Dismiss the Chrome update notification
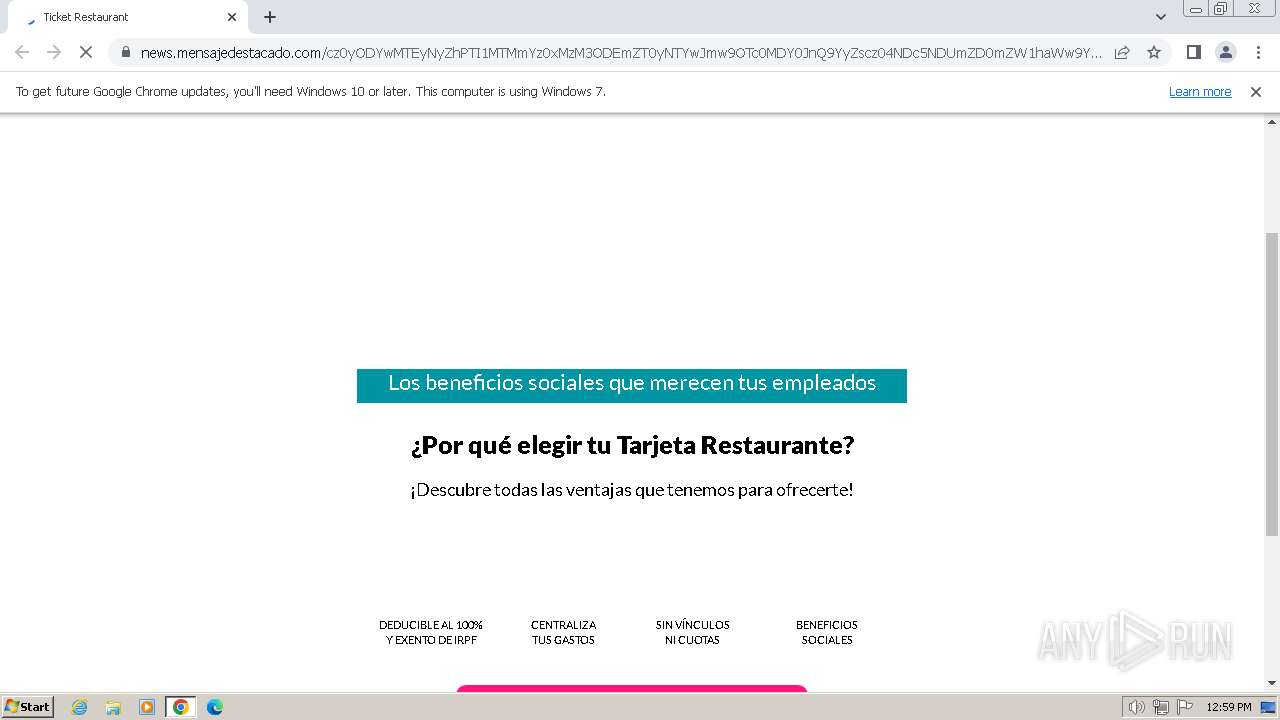 [x=1256, y=91]
